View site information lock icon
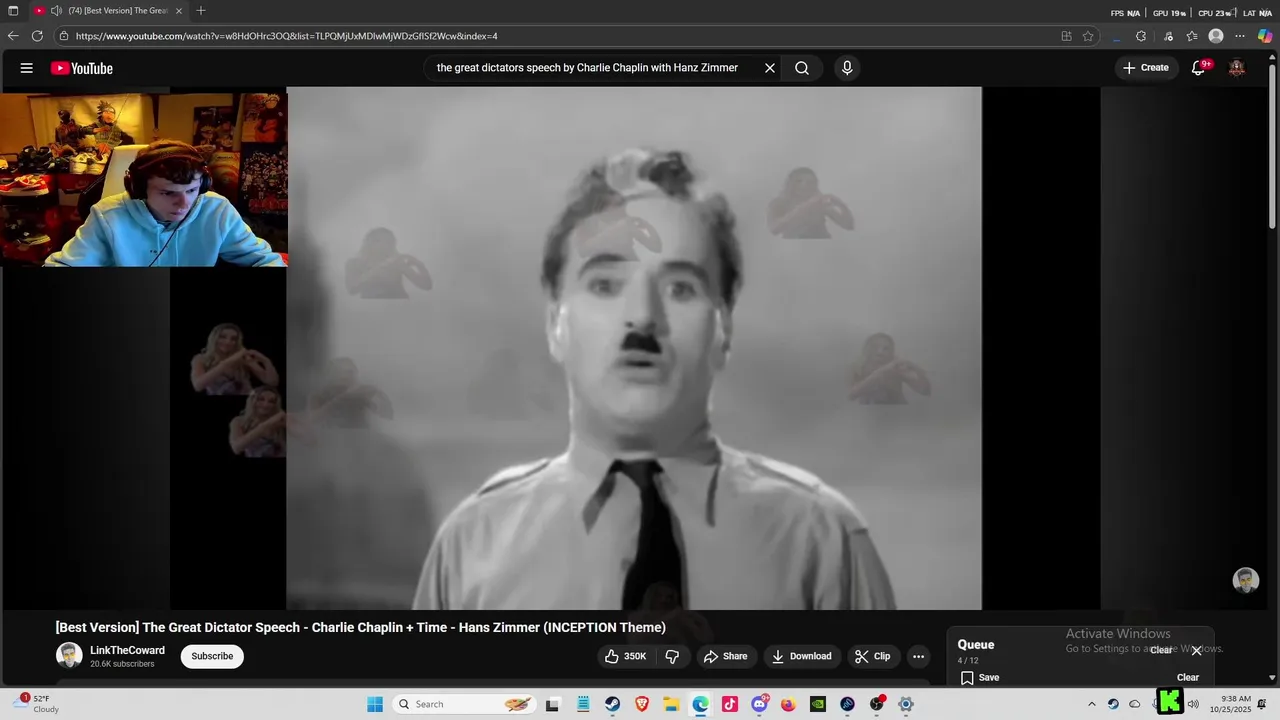This screenshot has height=720, width=1280. point(64,36)
